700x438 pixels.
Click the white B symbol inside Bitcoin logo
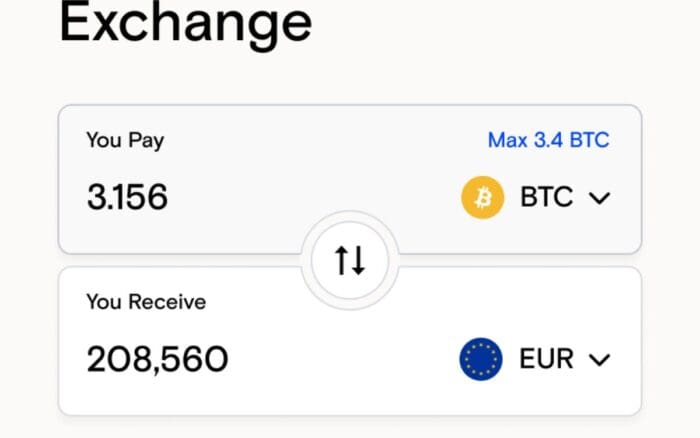click(x=483, y=198)
